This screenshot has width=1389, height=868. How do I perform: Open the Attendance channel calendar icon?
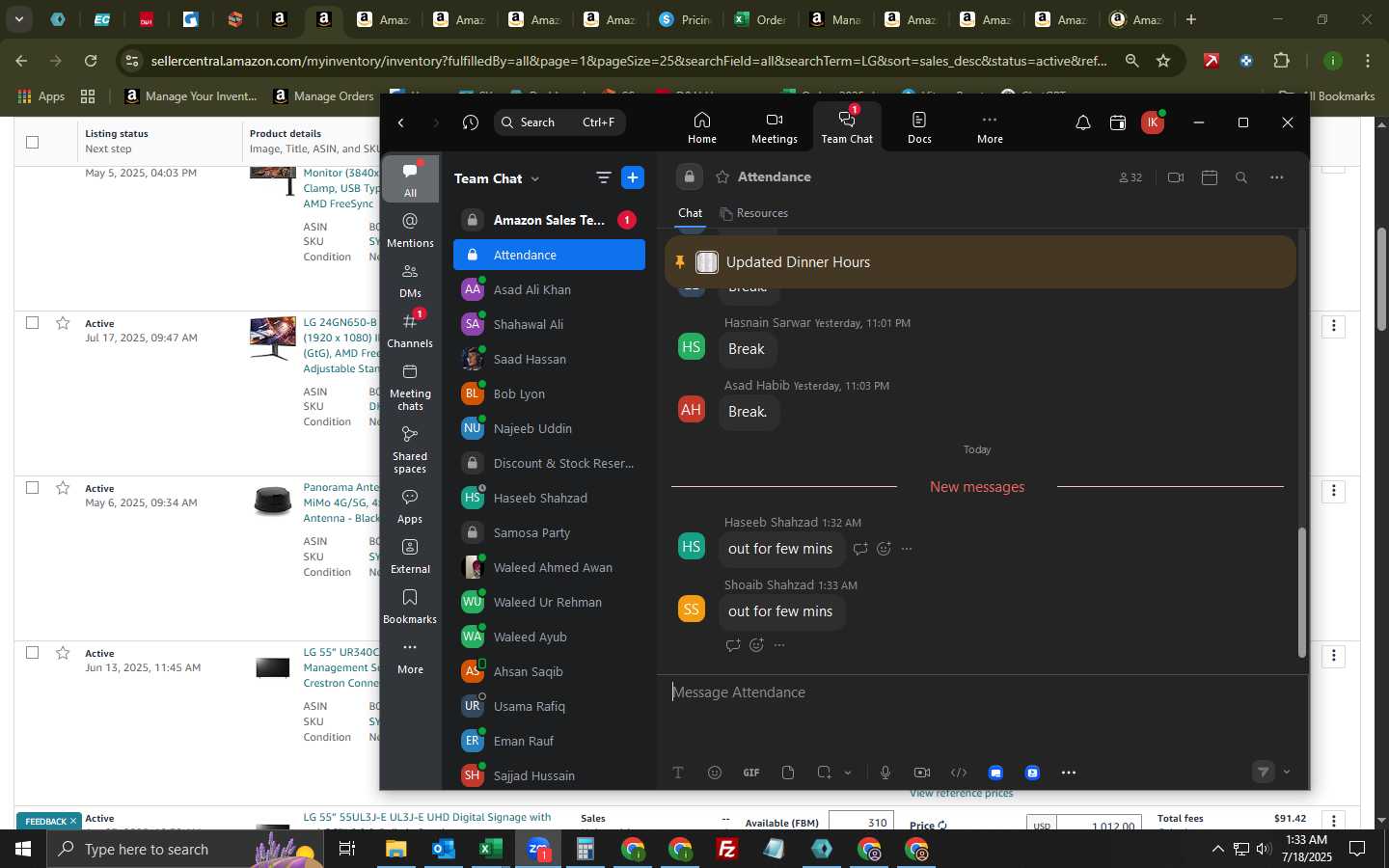coord(1210,177)
